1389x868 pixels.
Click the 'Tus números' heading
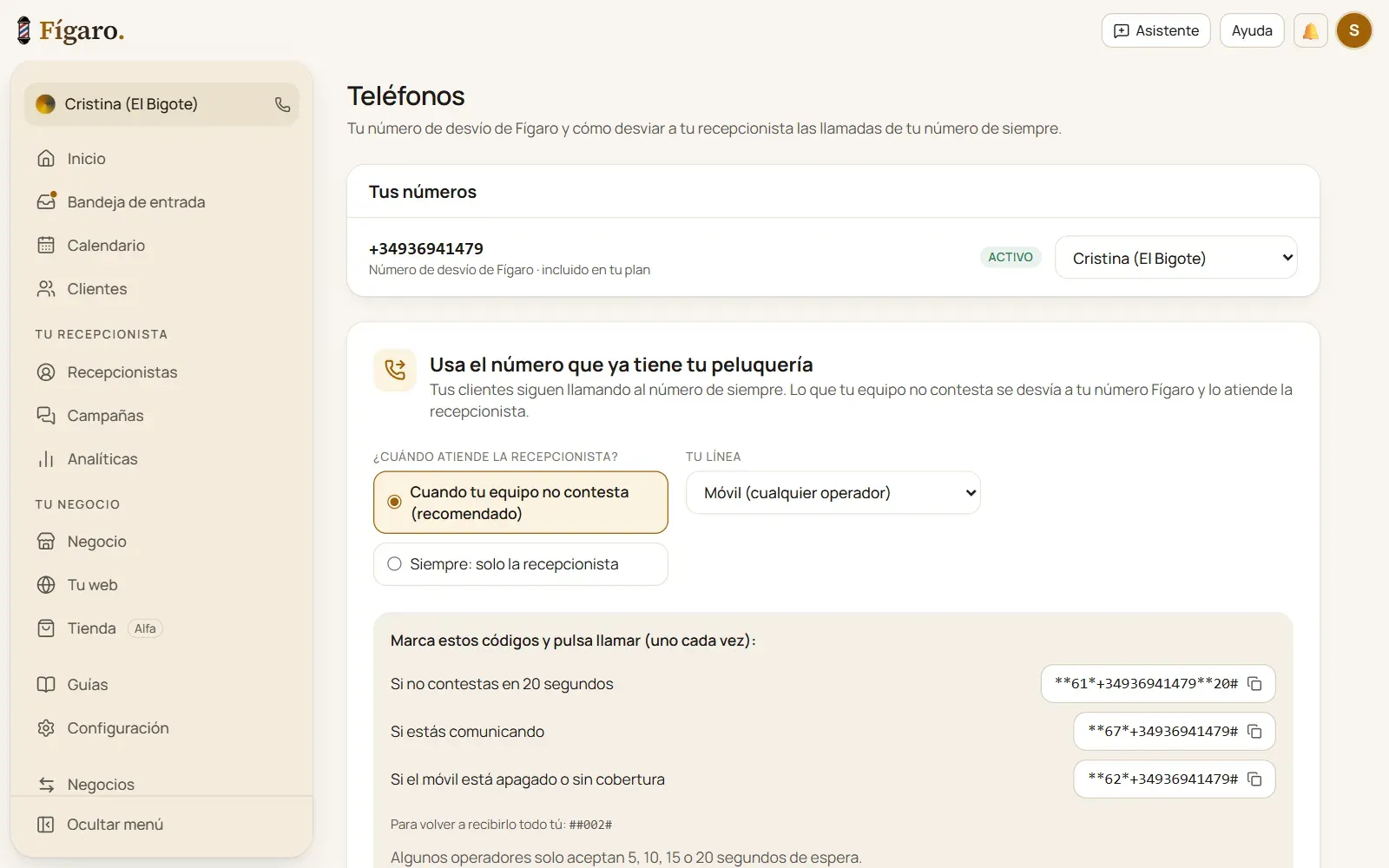423,192
